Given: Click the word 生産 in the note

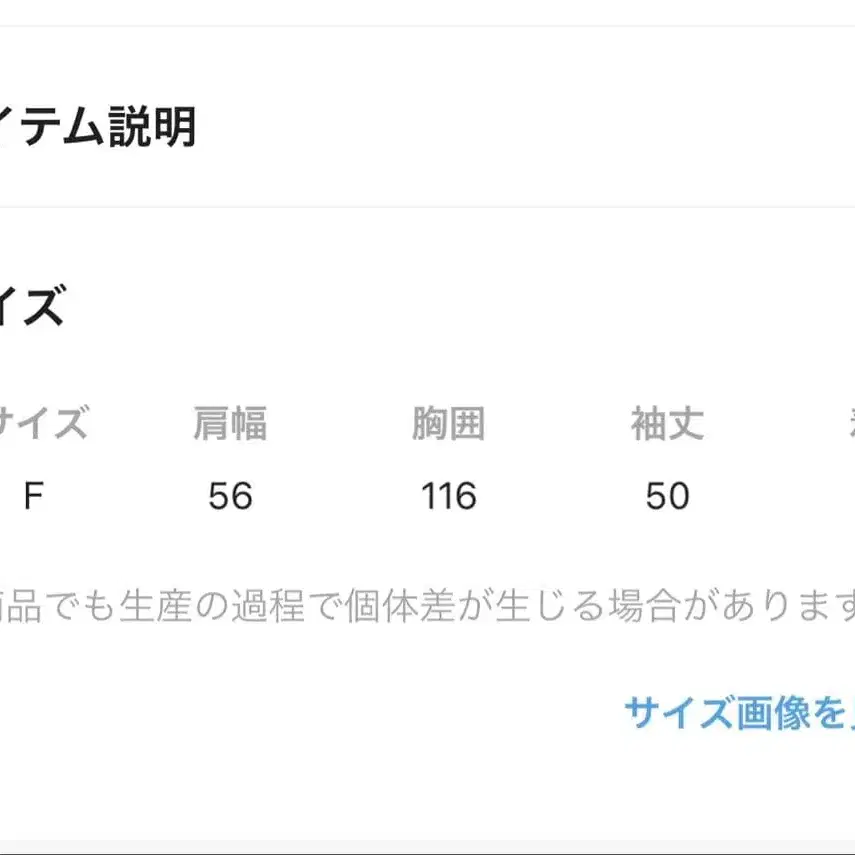Looking at the screenshot, I should (x=150, y=605).
